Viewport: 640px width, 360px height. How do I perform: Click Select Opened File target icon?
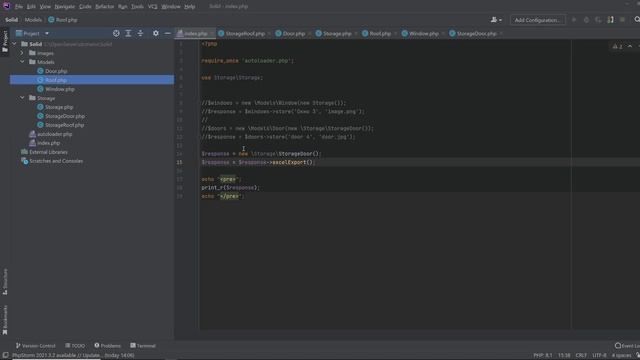click(116, 33)
